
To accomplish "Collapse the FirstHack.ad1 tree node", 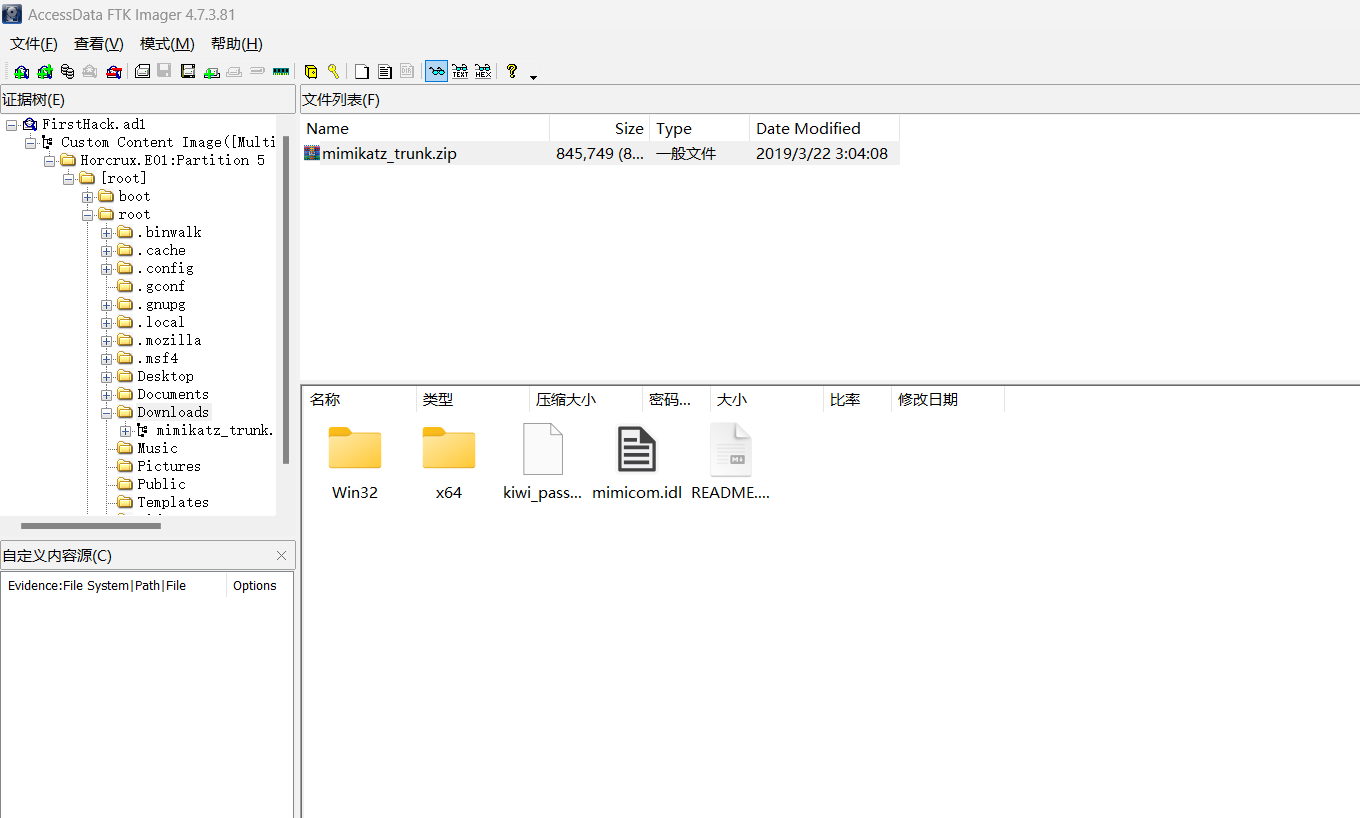I will point(11,125).
